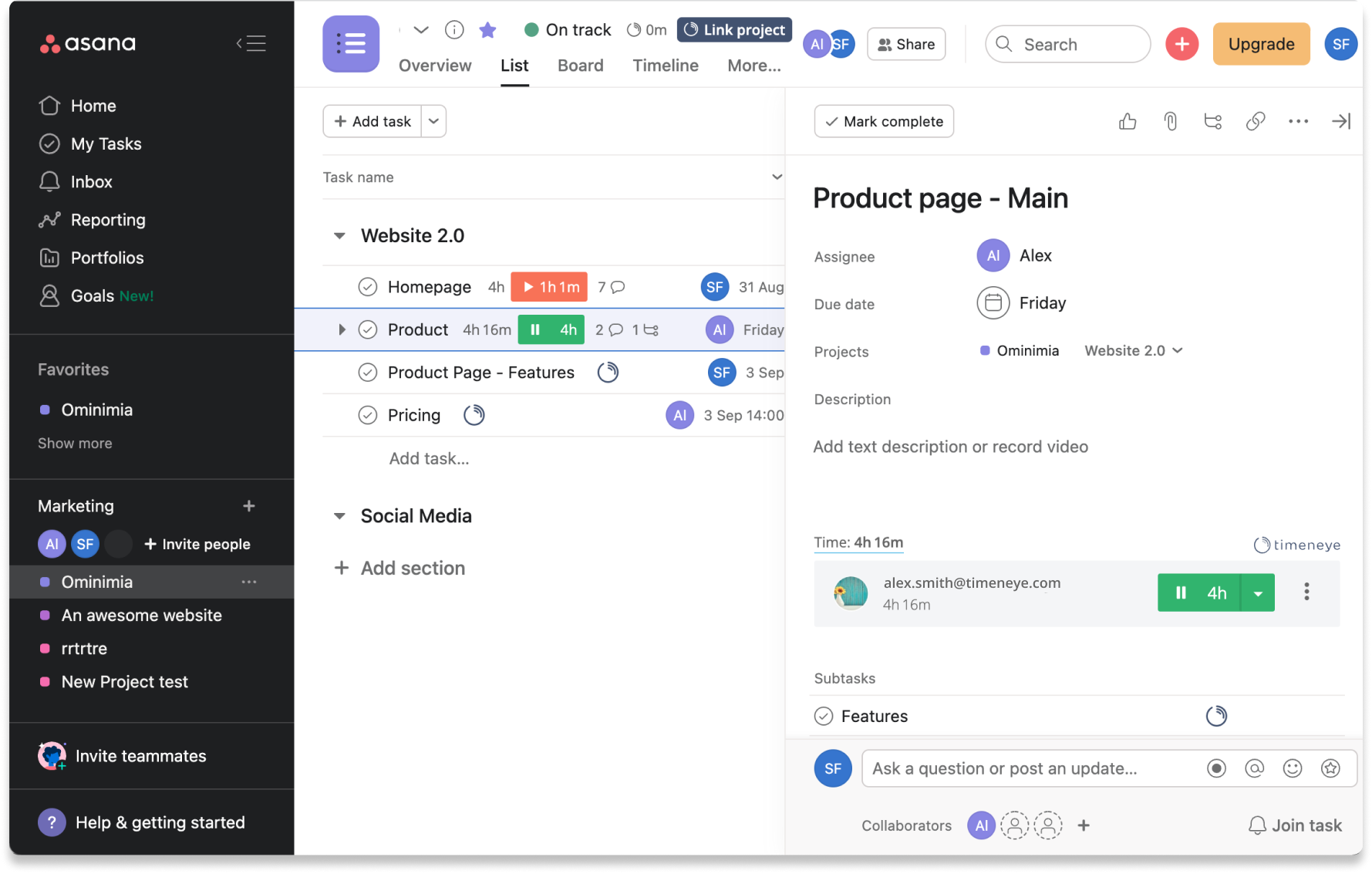The image size is (1372, 874).
Task: Attach a file with the paperclip icon
Action: (x=1170, y=121)
